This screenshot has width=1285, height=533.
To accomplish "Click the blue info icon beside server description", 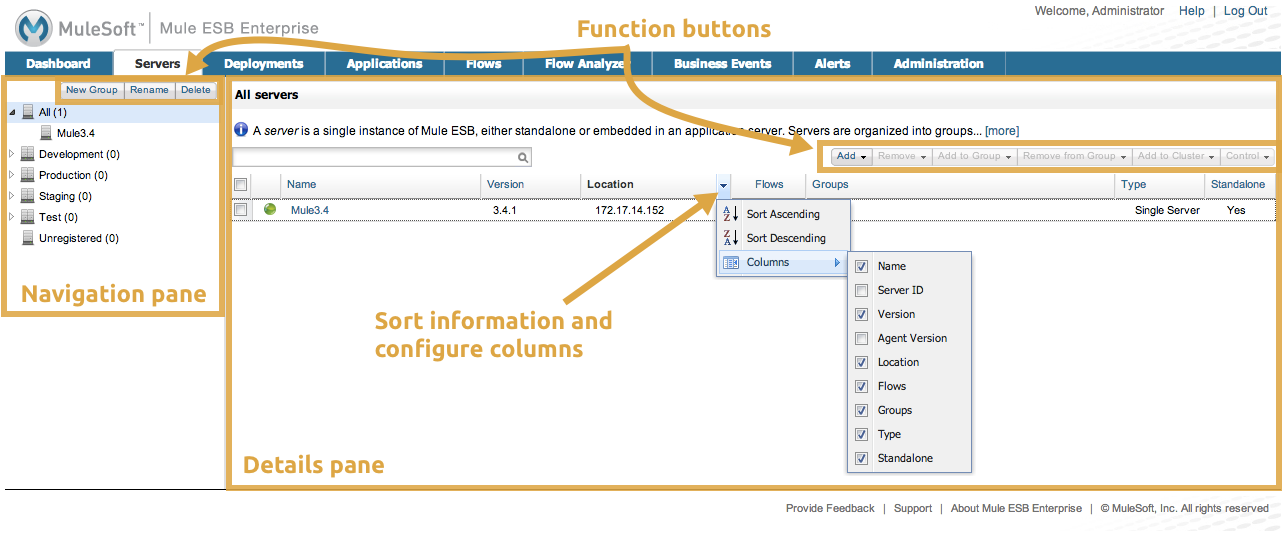I will pyautogui.click(x=241, y=130).
